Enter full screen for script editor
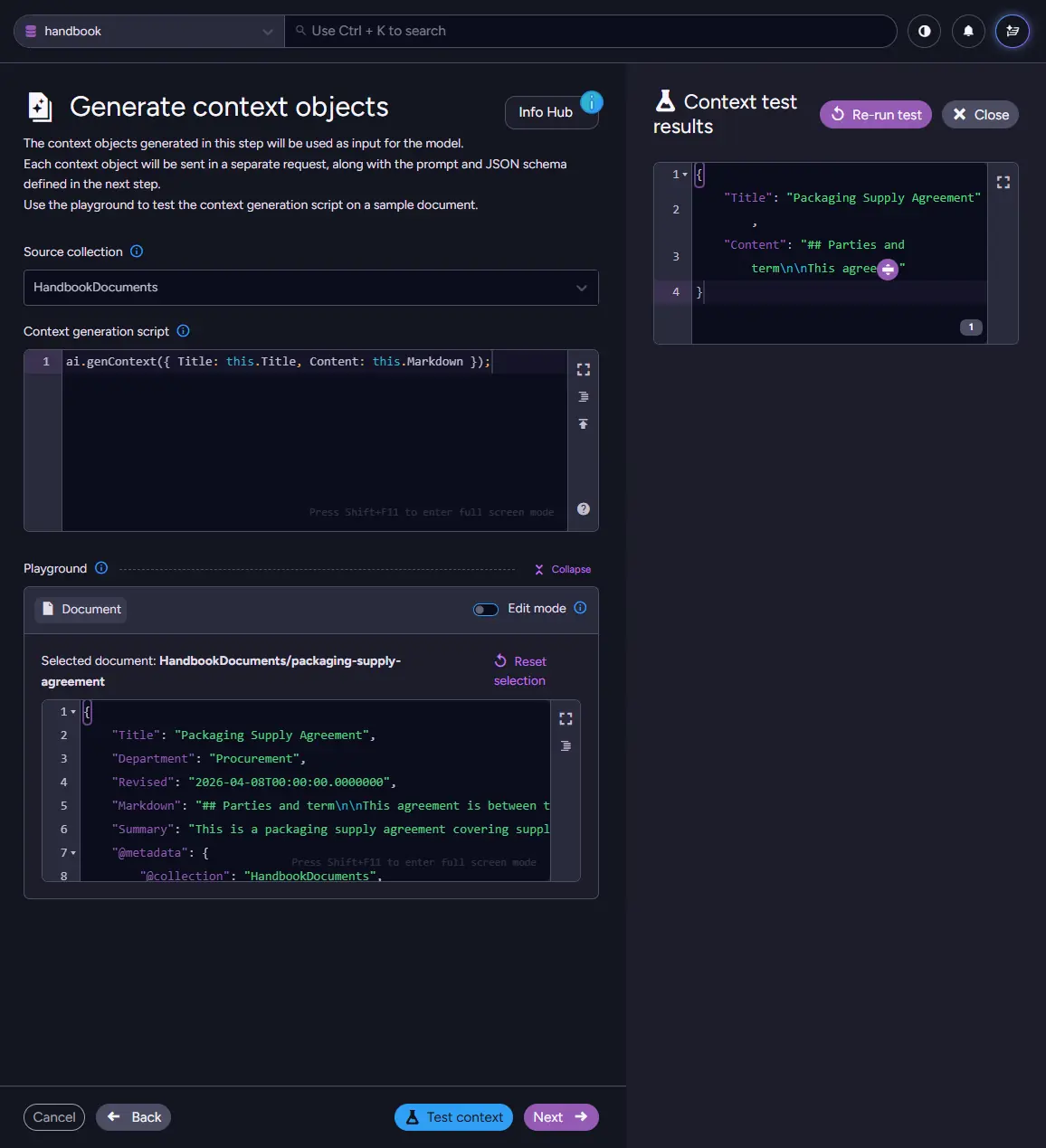Viewport: 1046px width, 1148px height. [x=584, y=369]
